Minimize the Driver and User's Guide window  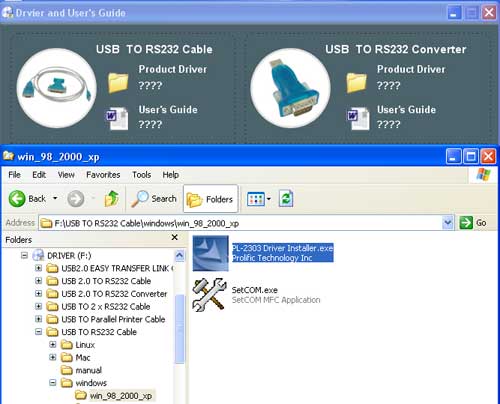click(454, 13)
